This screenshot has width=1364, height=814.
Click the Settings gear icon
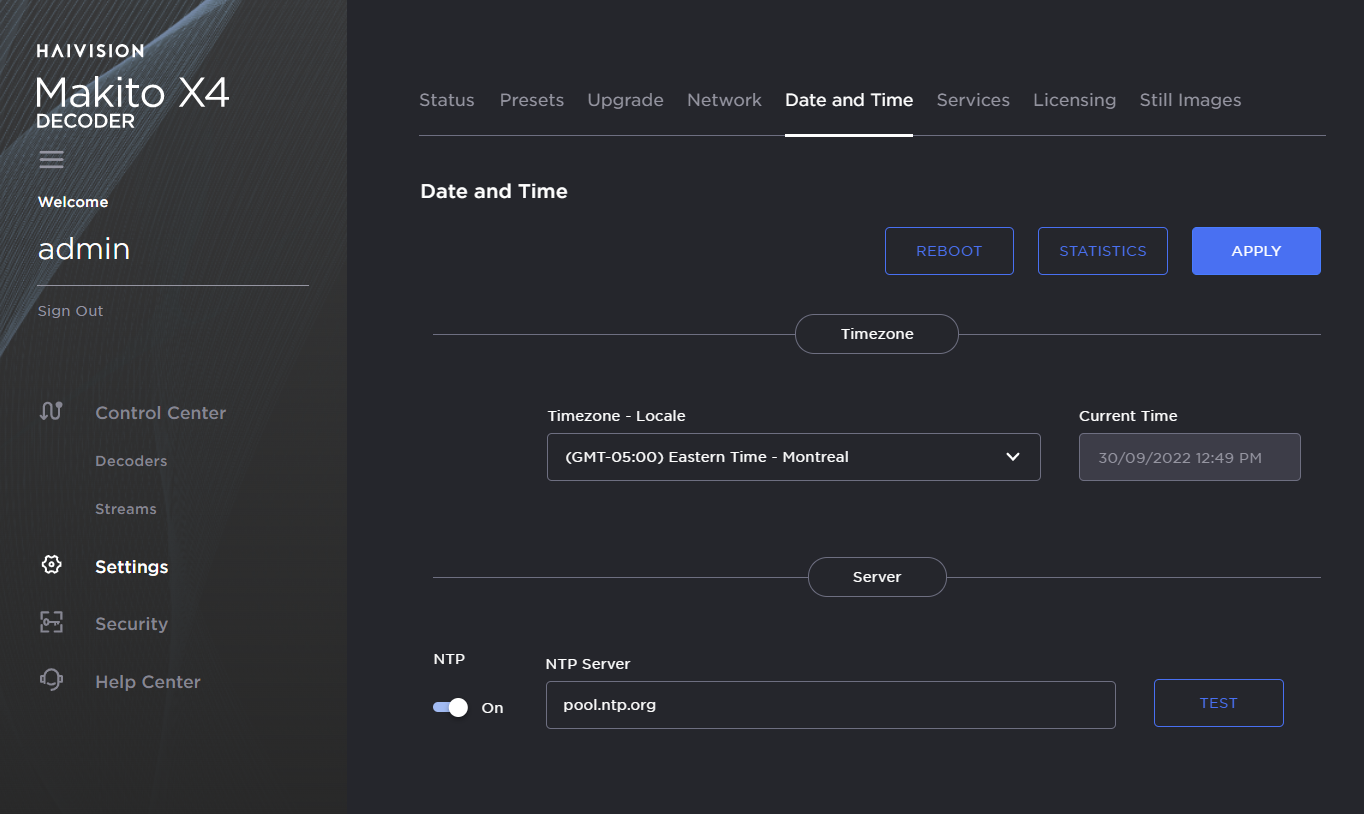51,565
